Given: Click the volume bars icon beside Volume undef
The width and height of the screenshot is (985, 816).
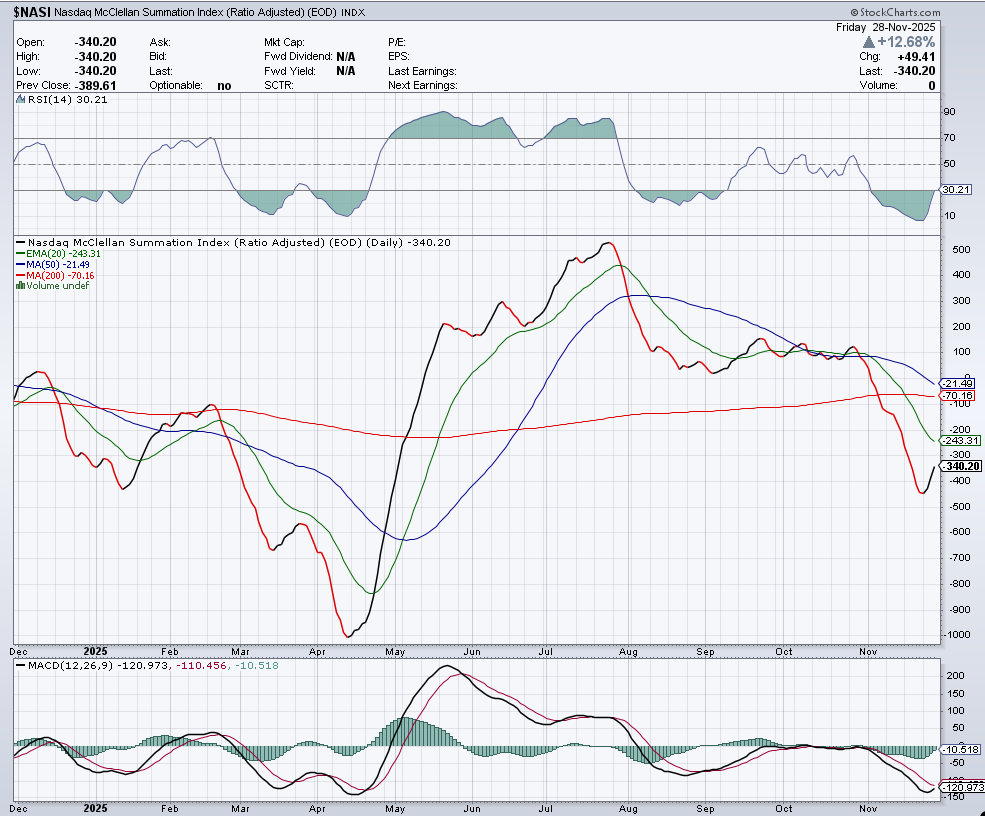Looking at the screenshot, I should (x=21, y=286).
